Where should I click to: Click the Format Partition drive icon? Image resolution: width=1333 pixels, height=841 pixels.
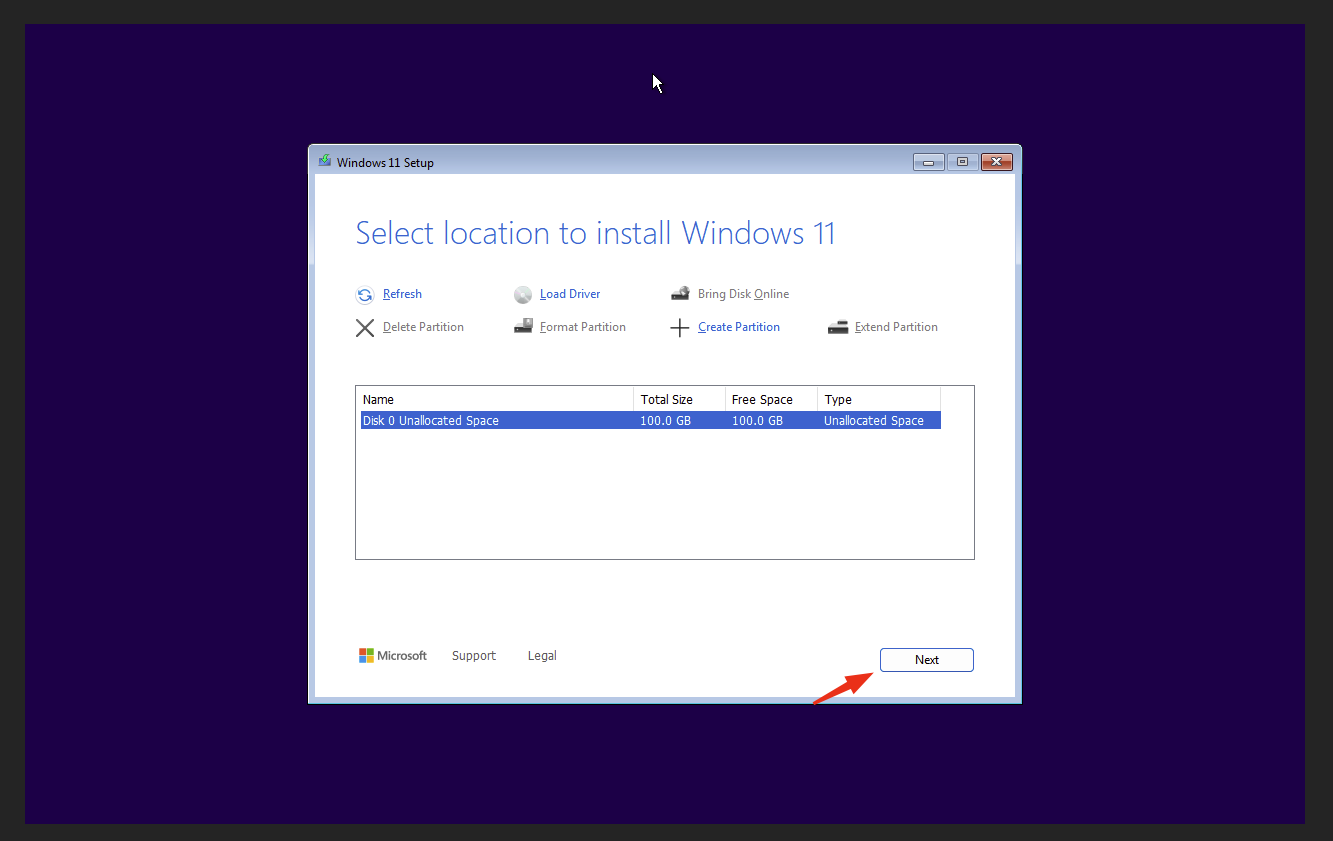click(523, 327)
